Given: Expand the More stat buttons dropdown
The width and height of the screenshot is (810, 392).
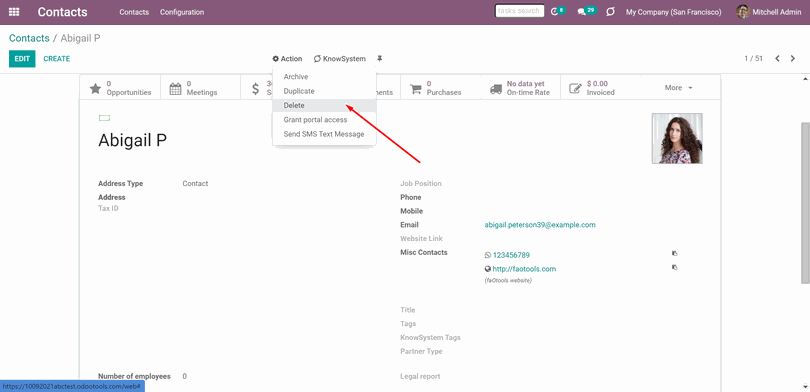Looking at the screenshot, I should click(x=678, y=88).
